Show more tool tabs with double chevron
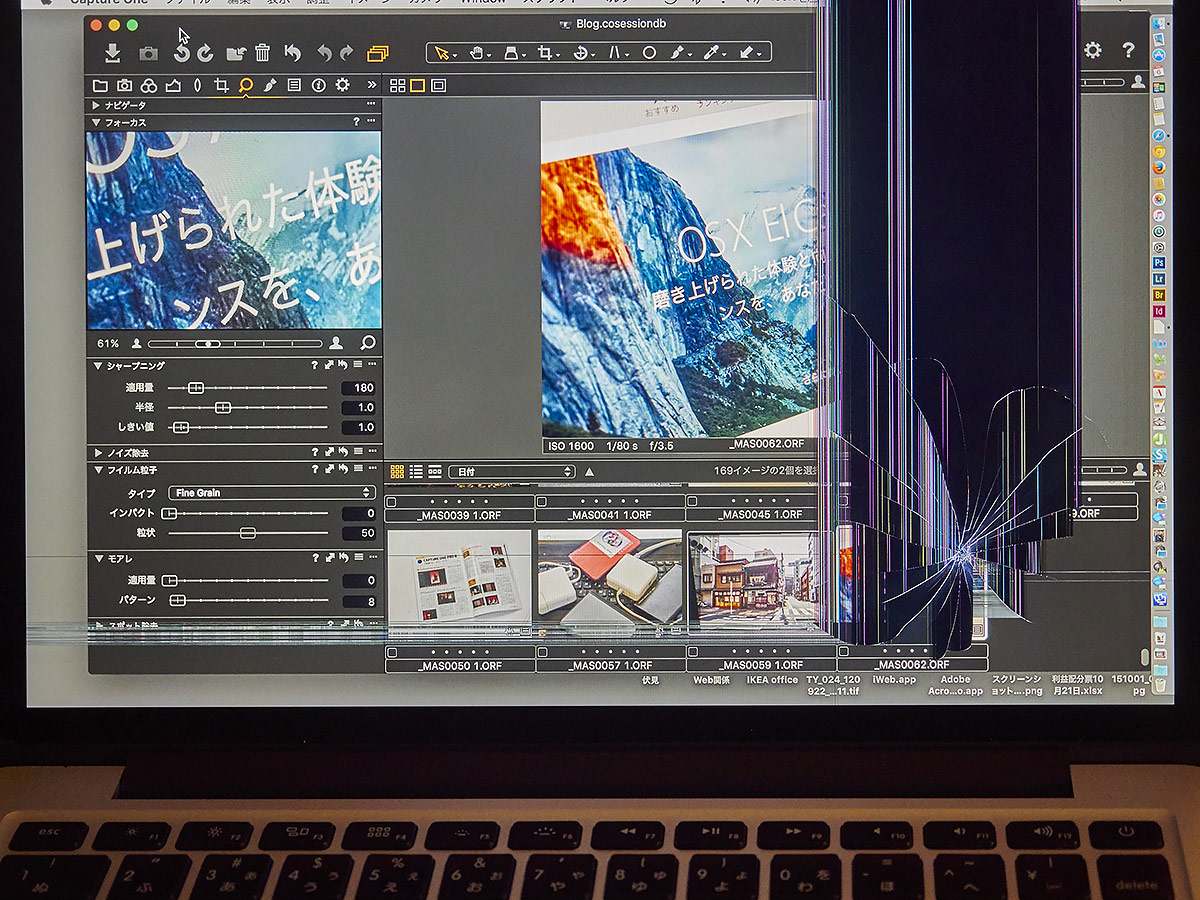Screen dimensions: 1200x900 [372, 85]
